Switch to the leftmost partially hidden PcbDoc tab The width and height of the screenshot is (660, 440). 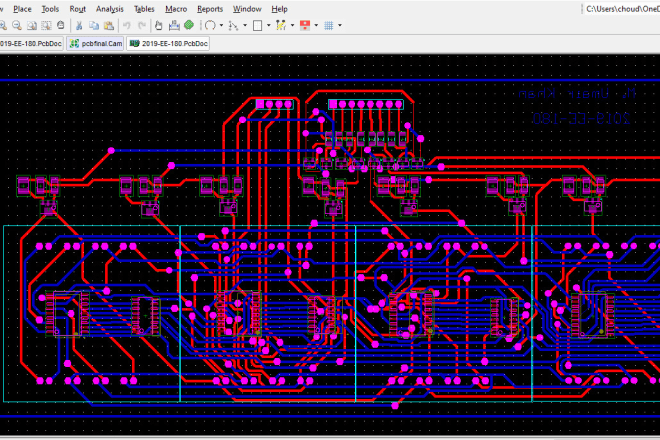coord(31,43)
